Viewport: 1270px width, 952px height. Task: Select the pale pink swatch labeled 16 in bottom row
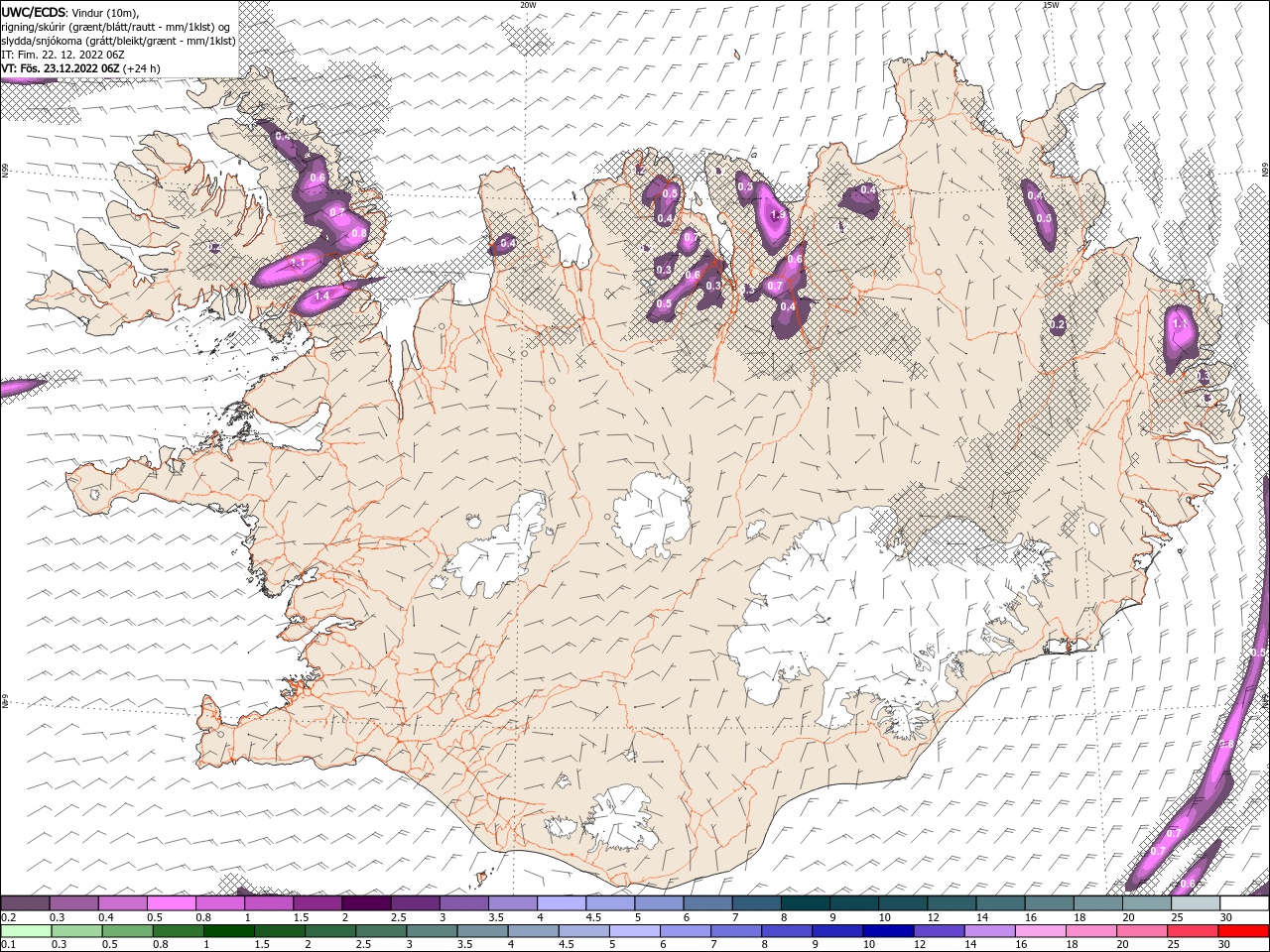1039,931
